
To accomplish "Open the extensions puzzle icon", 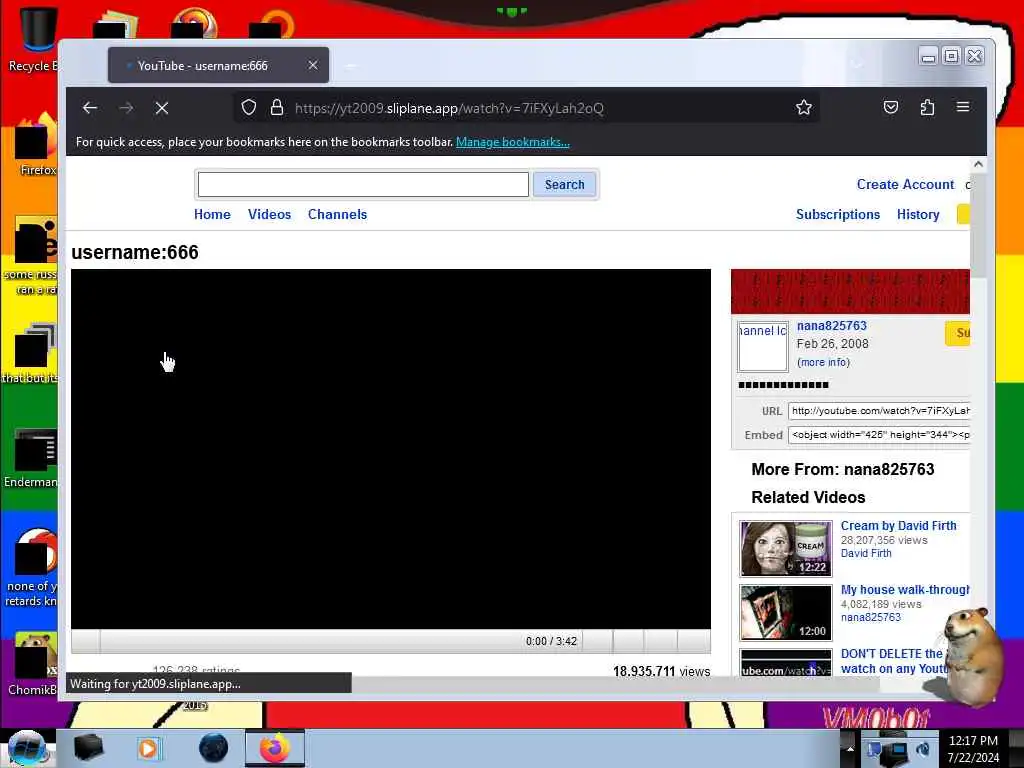I will [927, 108].
